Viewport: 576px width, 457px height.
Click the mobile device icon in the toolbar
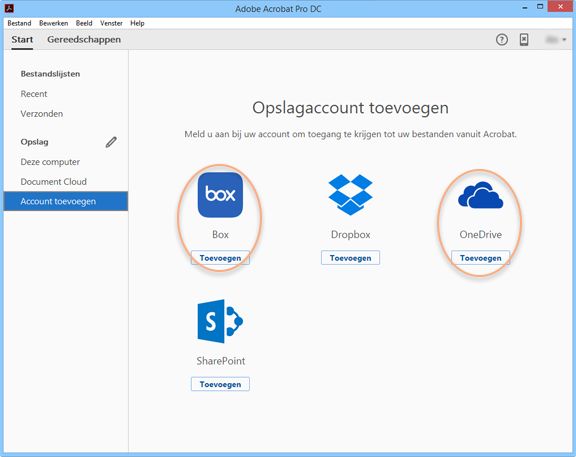(x=524, y=39)
